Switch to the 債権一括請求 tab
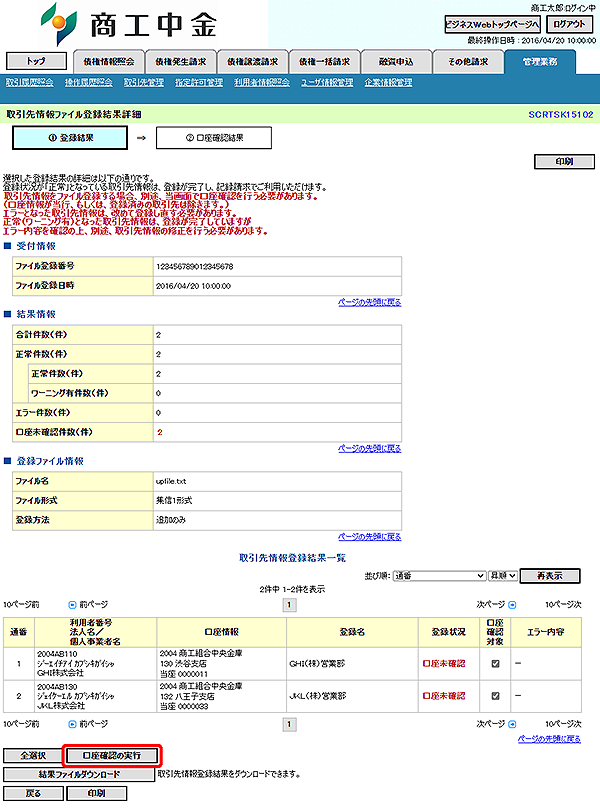The image size is (600, 809). pyautogui.click(x=325, y=62)
